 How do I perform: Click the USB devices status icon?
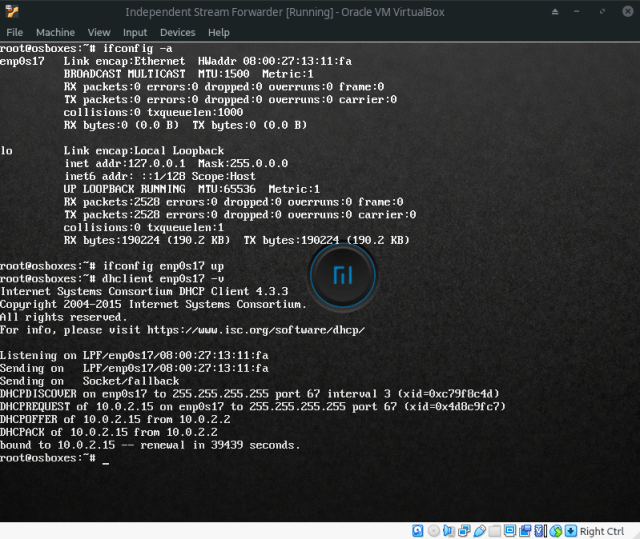(480, 531)
